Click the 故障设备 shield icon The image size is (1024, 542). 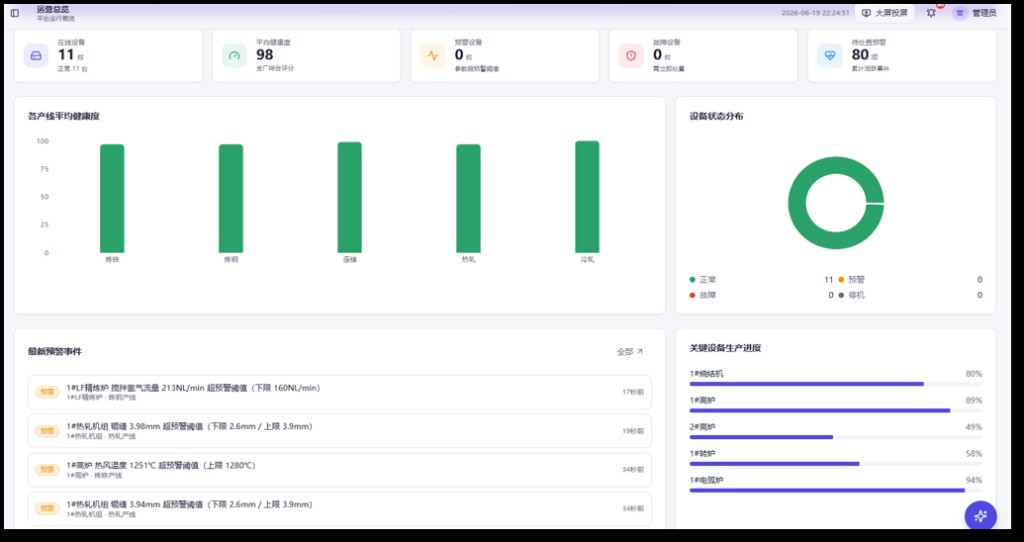631,56
